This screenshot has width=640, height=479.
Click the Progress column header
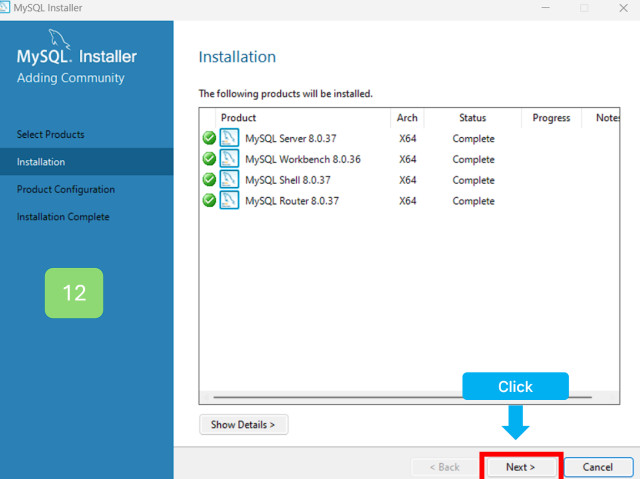(551, 118)
